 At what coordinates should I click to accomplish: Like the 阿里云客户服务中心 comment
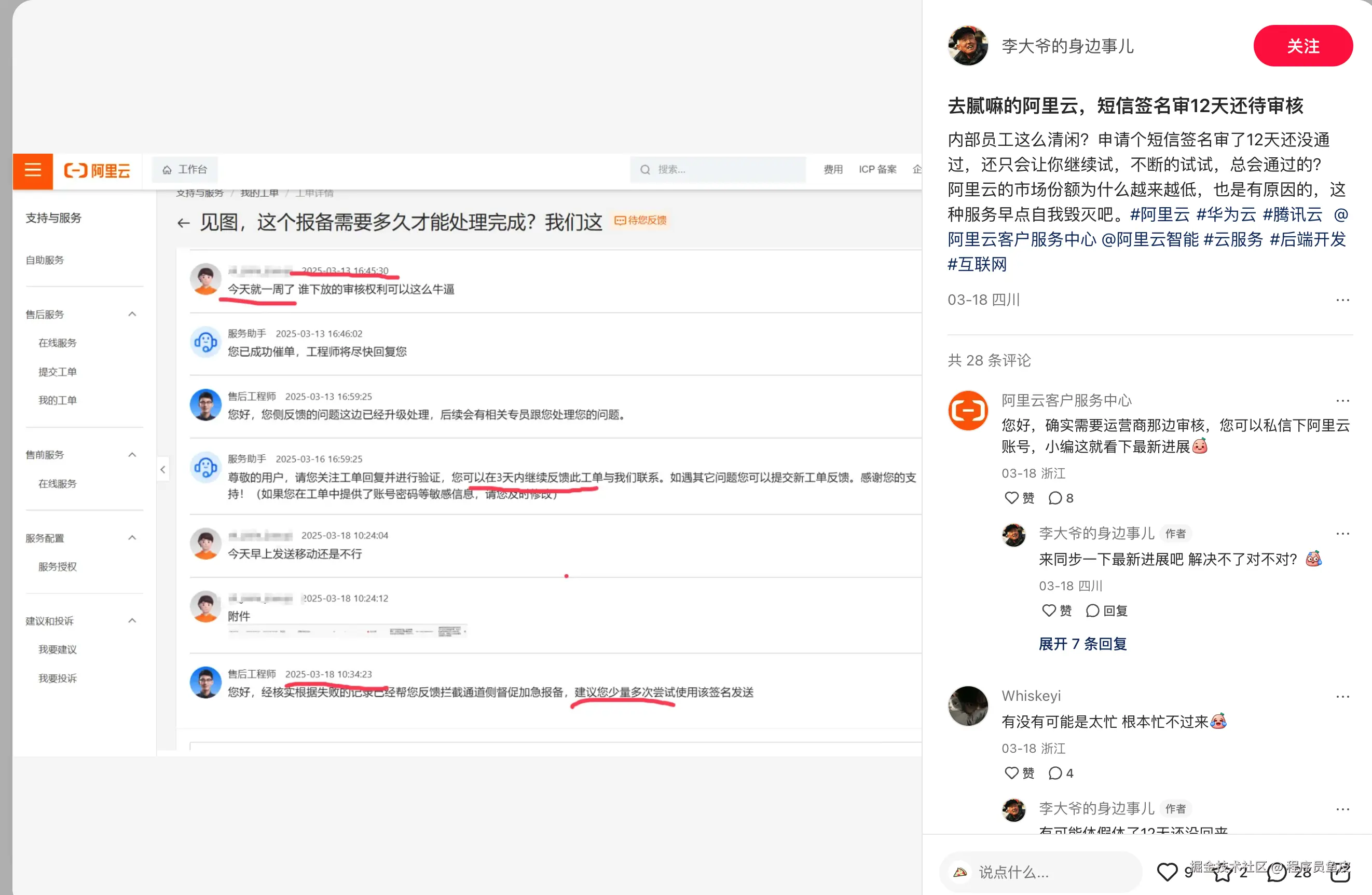[x=1012, y=498]
